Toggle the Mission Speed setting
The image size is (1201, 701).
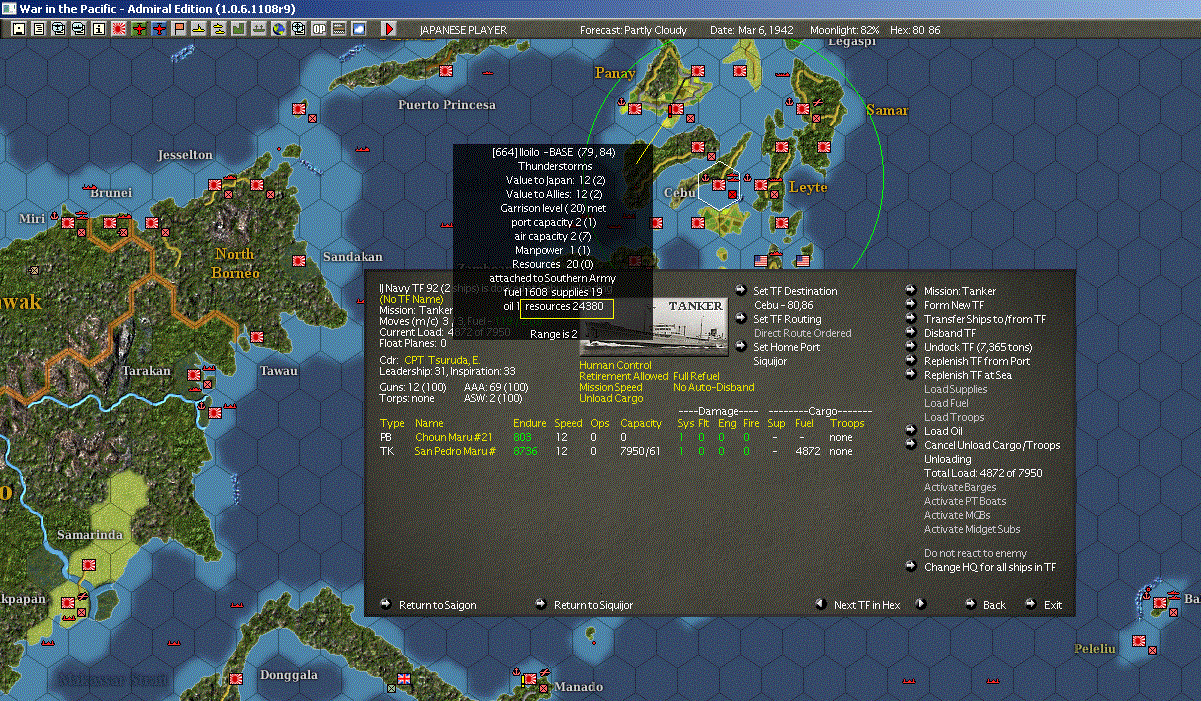(611, 388)
